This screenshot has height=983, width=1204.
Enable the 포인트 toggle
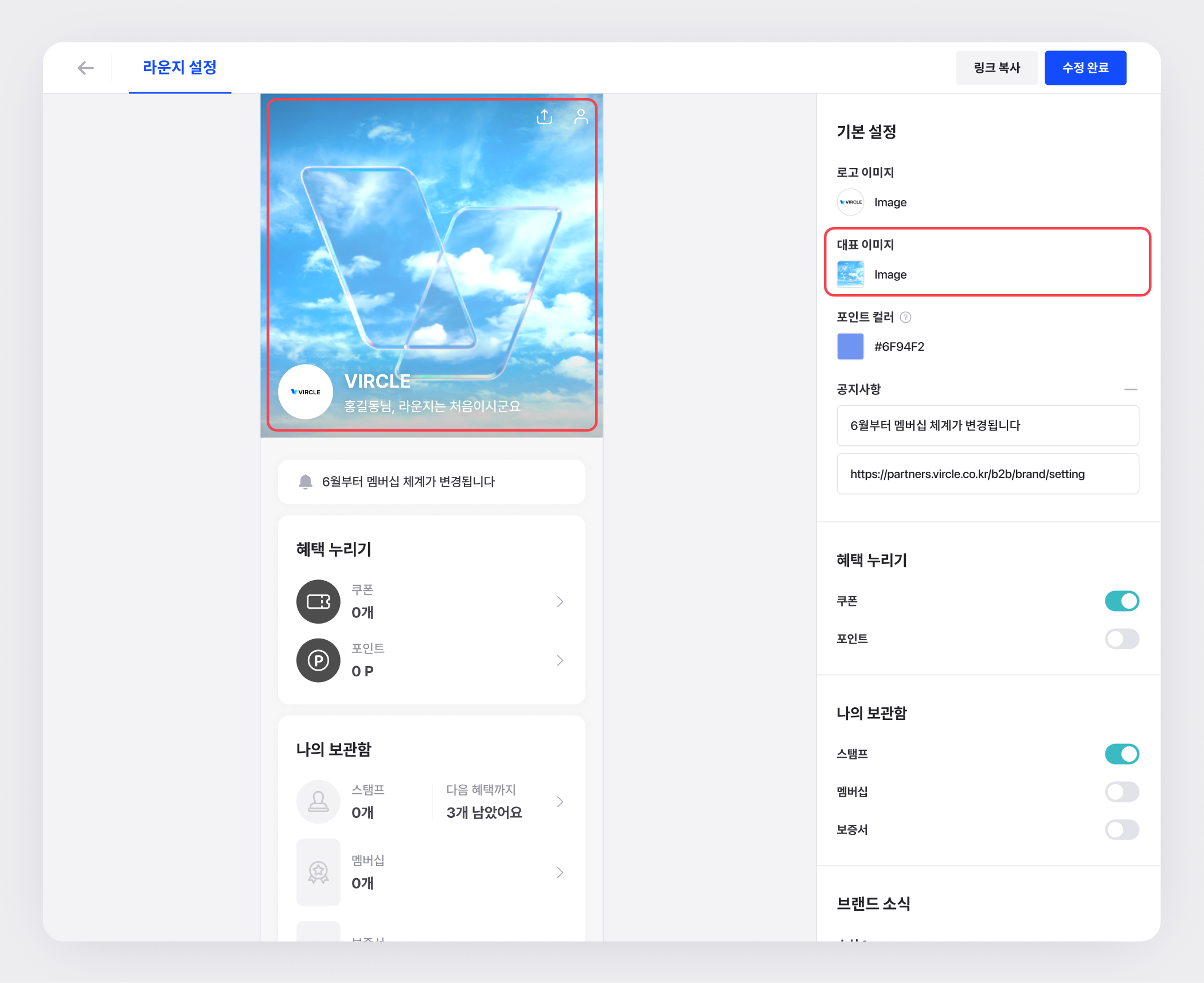click(1121, 639)
